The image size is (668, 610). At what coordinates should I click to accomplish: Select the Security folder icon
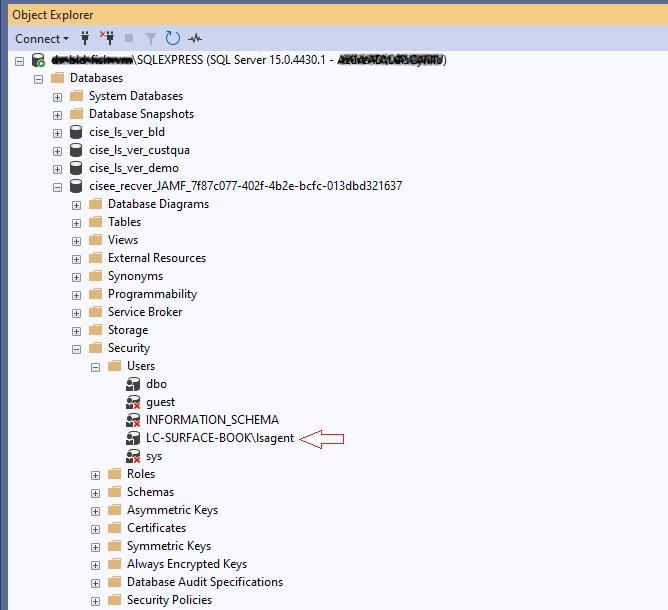95,348
